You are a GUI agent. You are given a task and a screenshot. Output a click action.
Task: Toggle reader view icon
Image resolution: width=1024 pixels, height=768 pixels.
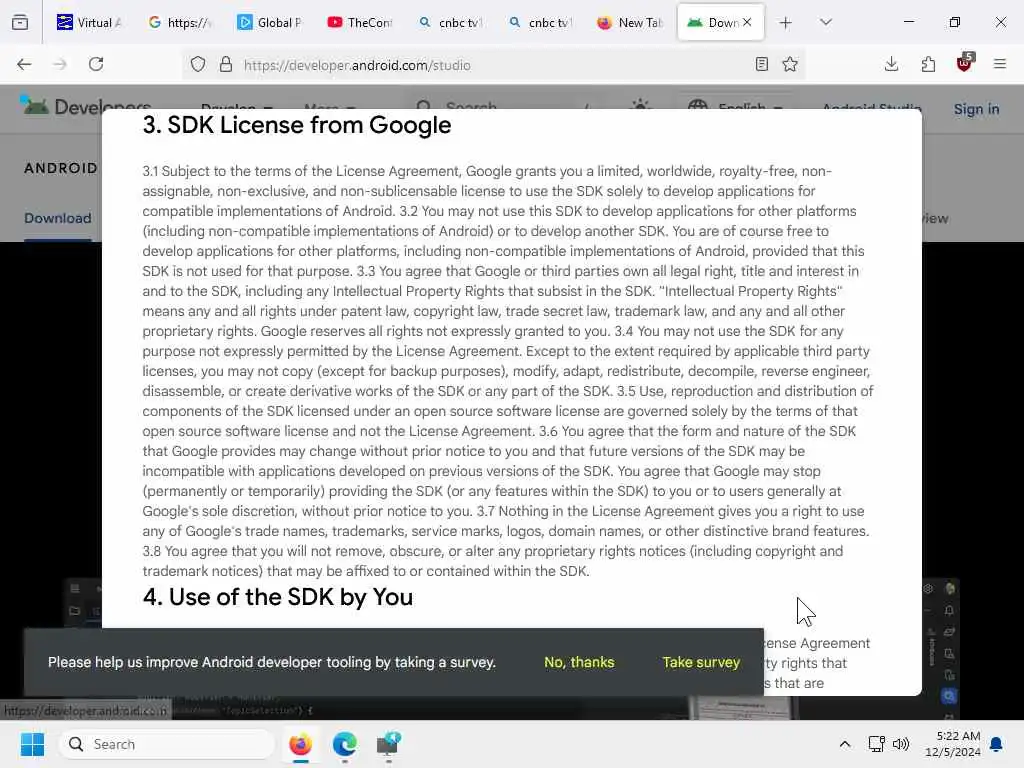tap(761, 64)
